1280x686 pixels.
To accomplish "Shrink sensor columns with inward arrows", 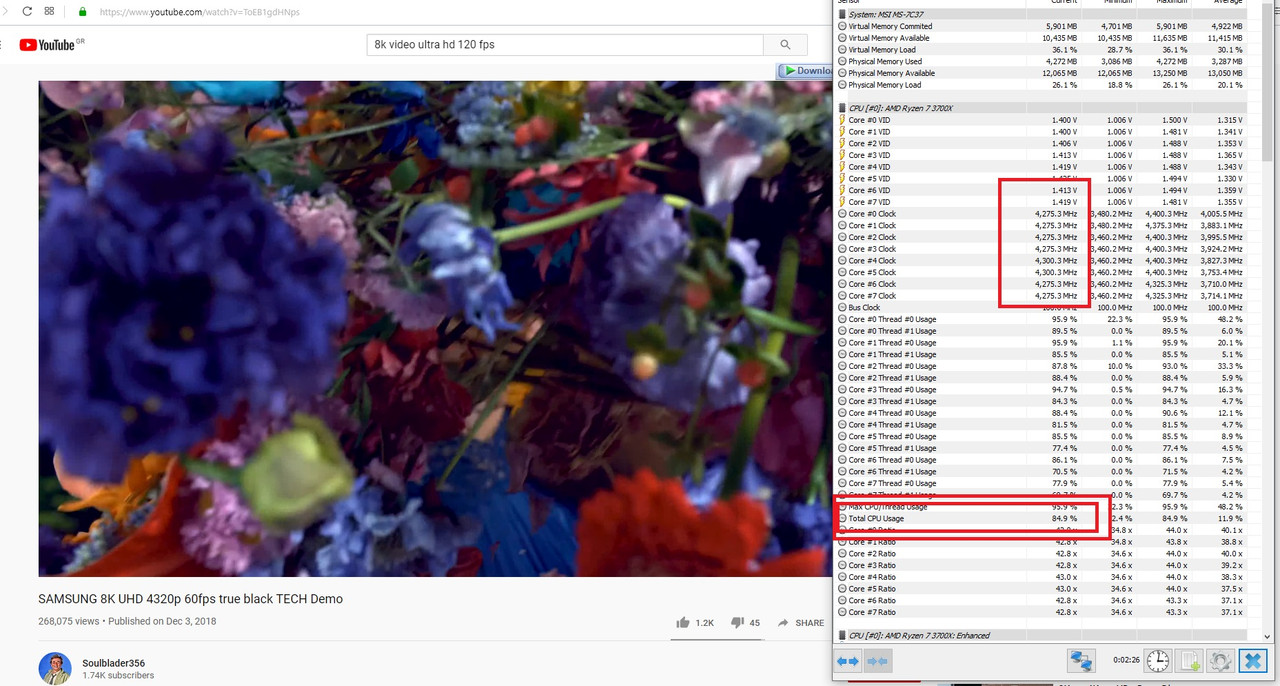I will coord(877,661).
